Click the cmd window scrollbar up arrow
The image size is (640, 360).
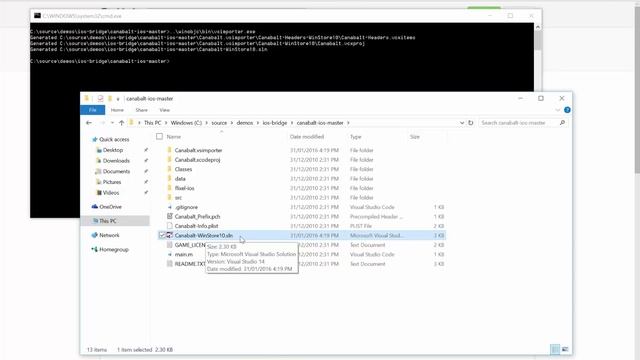pyautogui.click(x=538, y=27)
